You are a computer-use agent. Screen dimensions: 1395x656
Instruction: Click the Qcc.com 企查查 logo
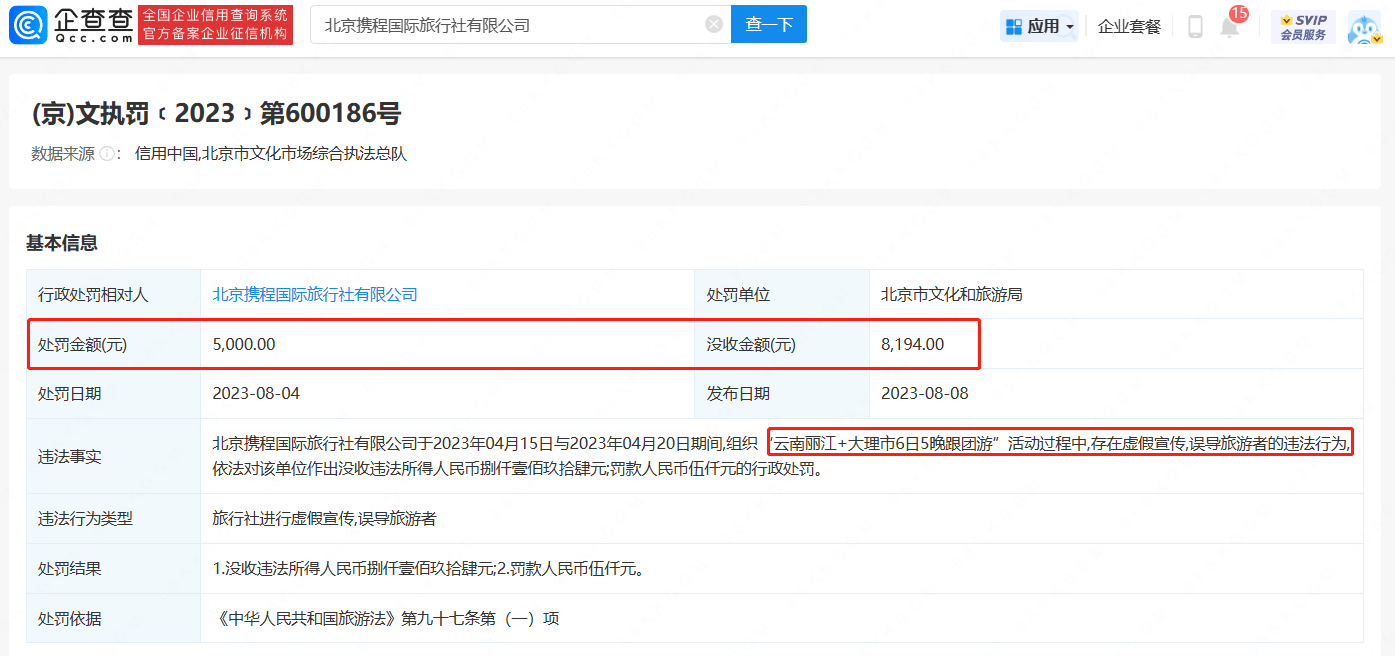[x=70, y=25]
